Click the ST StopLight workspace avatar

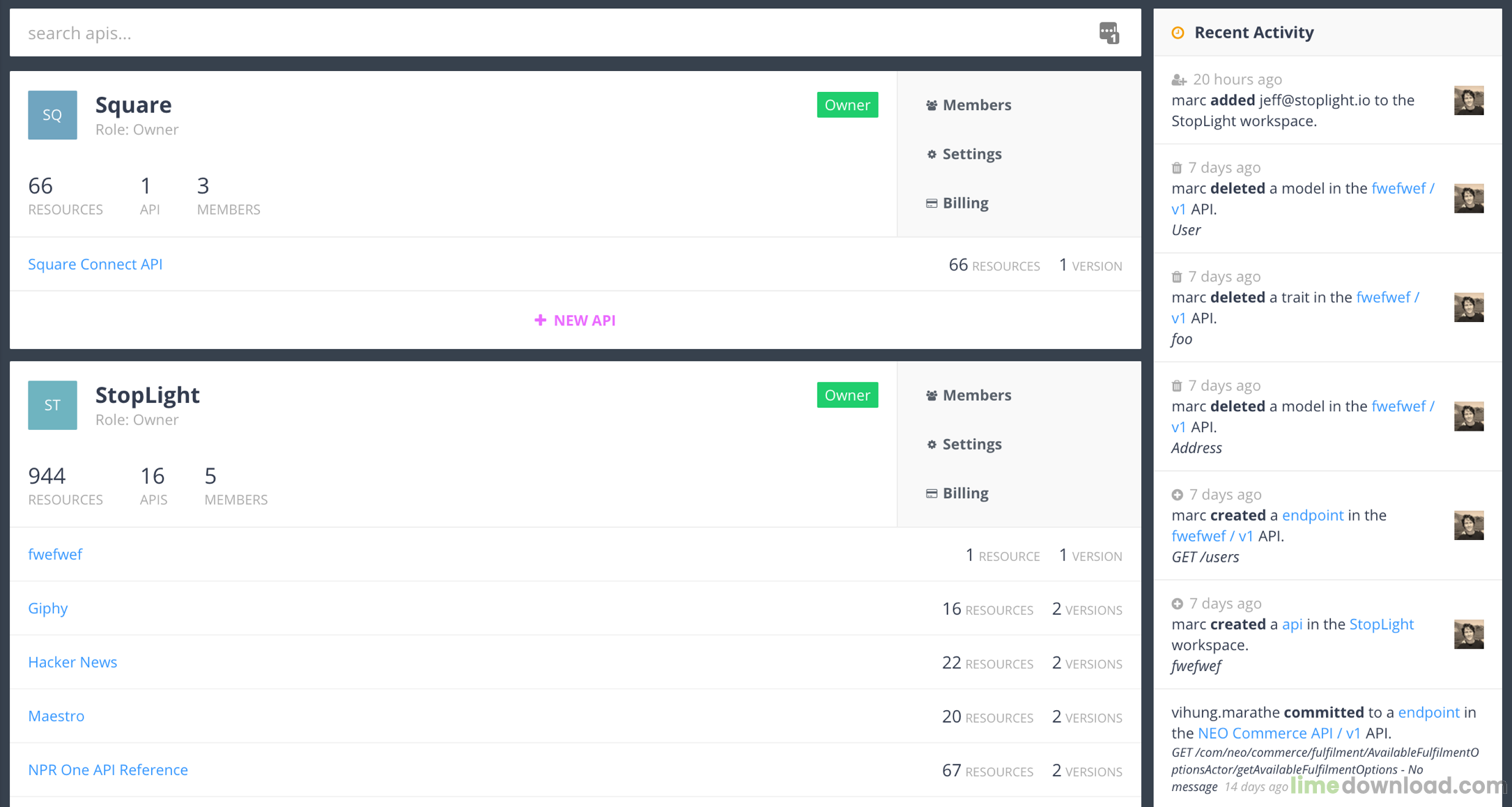52,405
